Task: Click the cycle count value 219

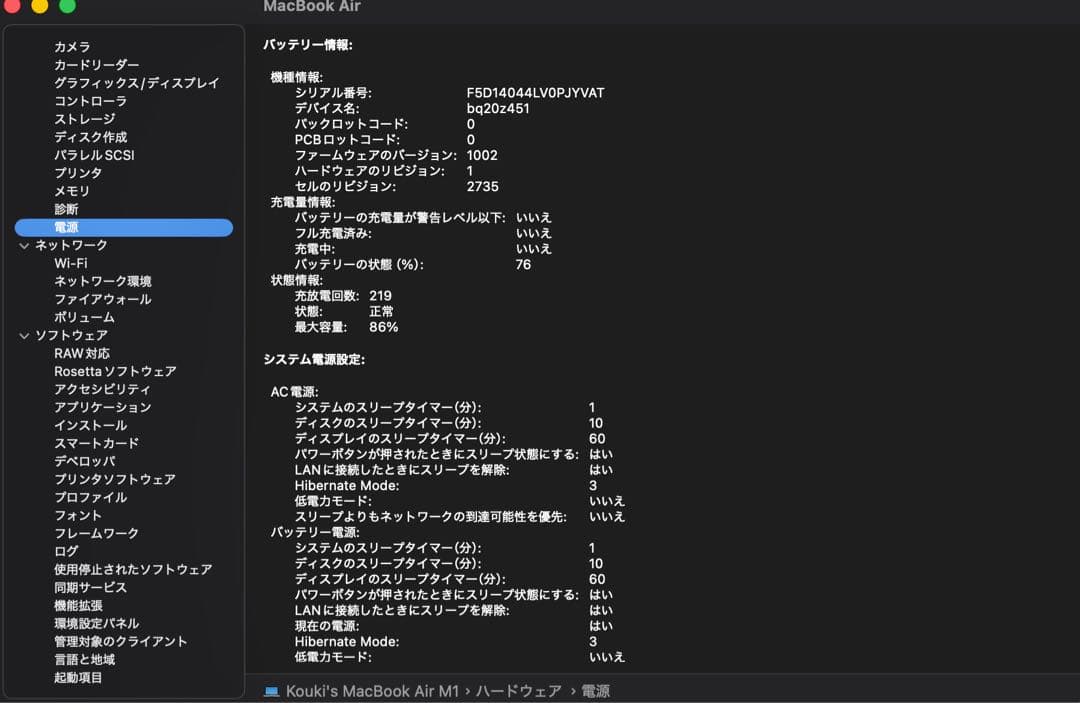Action: pyautogui.click(x=380, y=296)
